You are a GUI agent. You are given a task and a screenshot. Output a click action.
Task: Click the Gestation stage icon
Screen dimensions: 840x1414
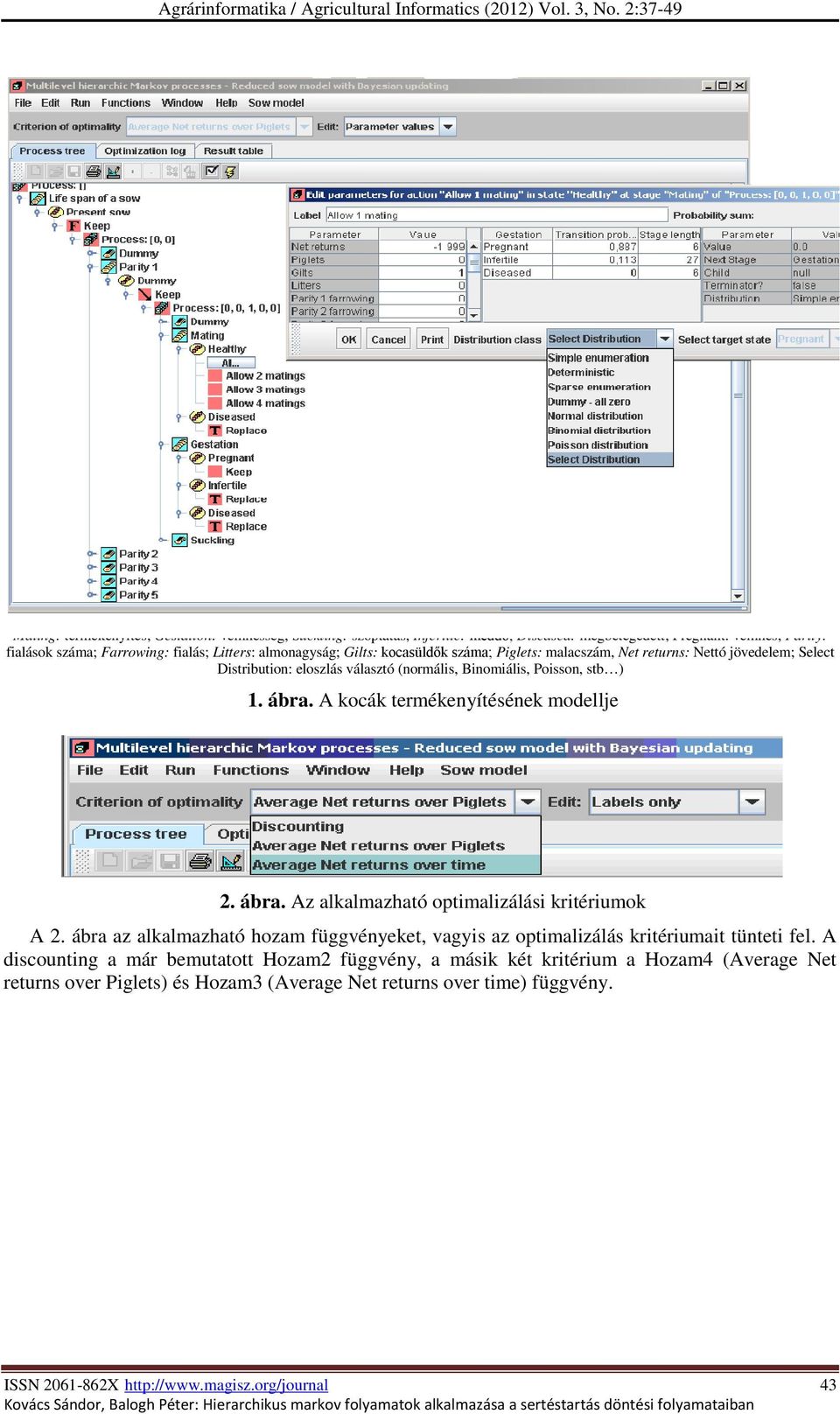coord(180,444)
